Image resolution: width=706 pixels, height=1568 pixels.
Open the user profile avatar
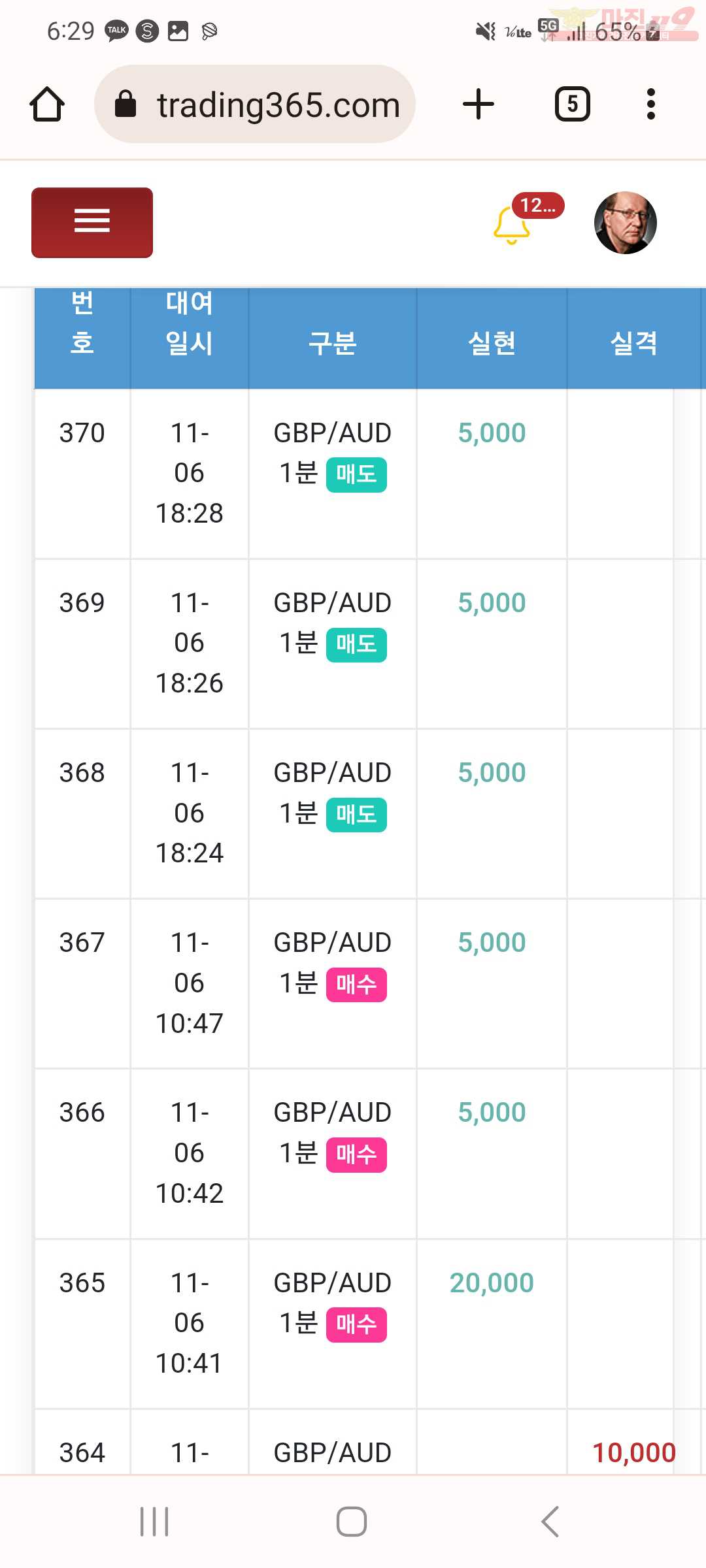click(x=626, y=223)
